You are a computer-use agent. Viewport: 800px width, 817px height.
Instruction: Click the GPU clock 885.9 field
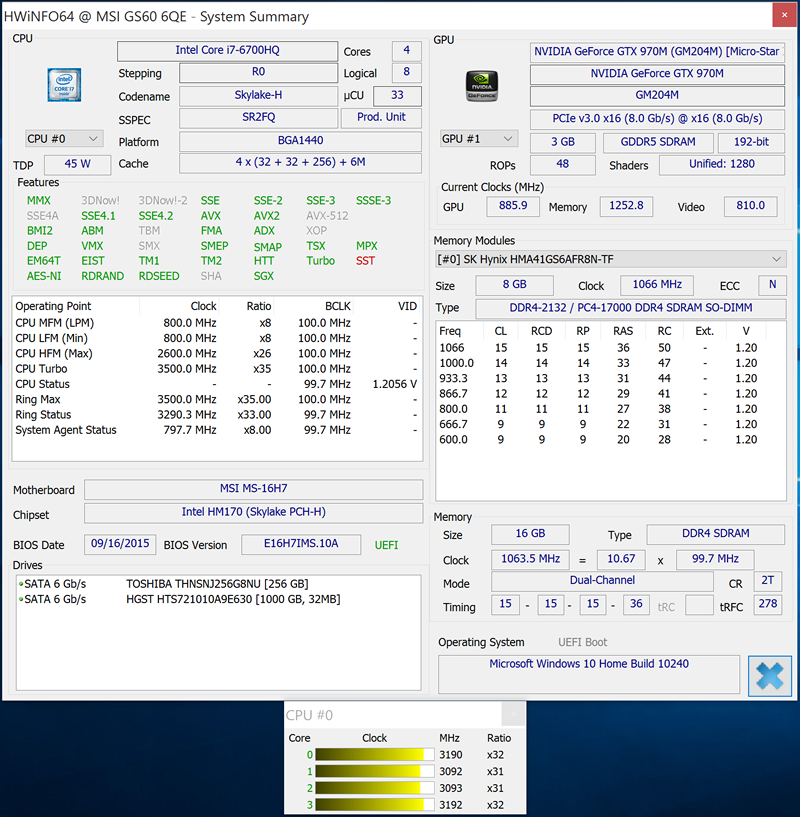pyautogui.click(x=513, y=206)
